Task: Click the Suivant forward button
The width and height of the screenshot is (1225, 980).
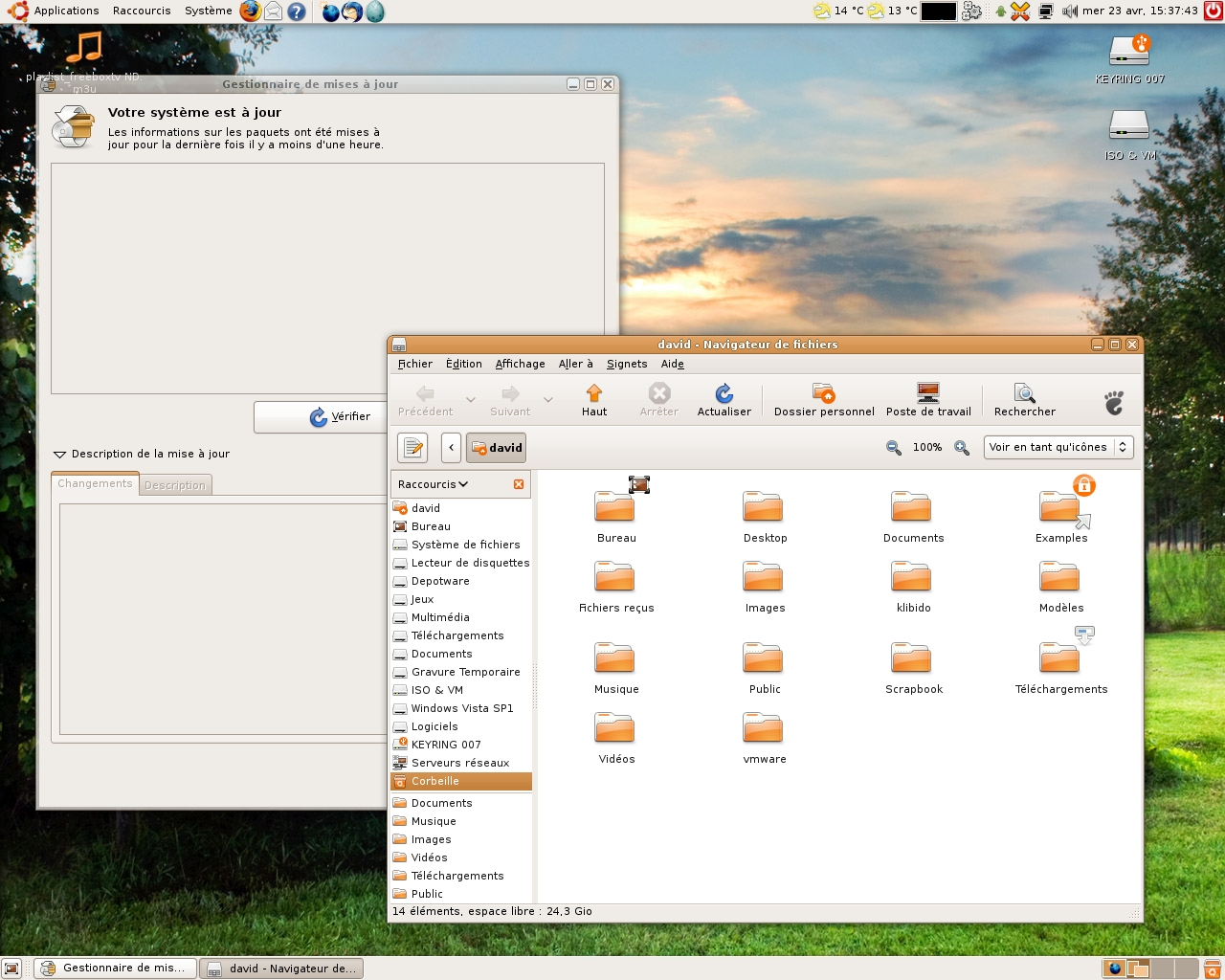Action: (x=510, y=400)
